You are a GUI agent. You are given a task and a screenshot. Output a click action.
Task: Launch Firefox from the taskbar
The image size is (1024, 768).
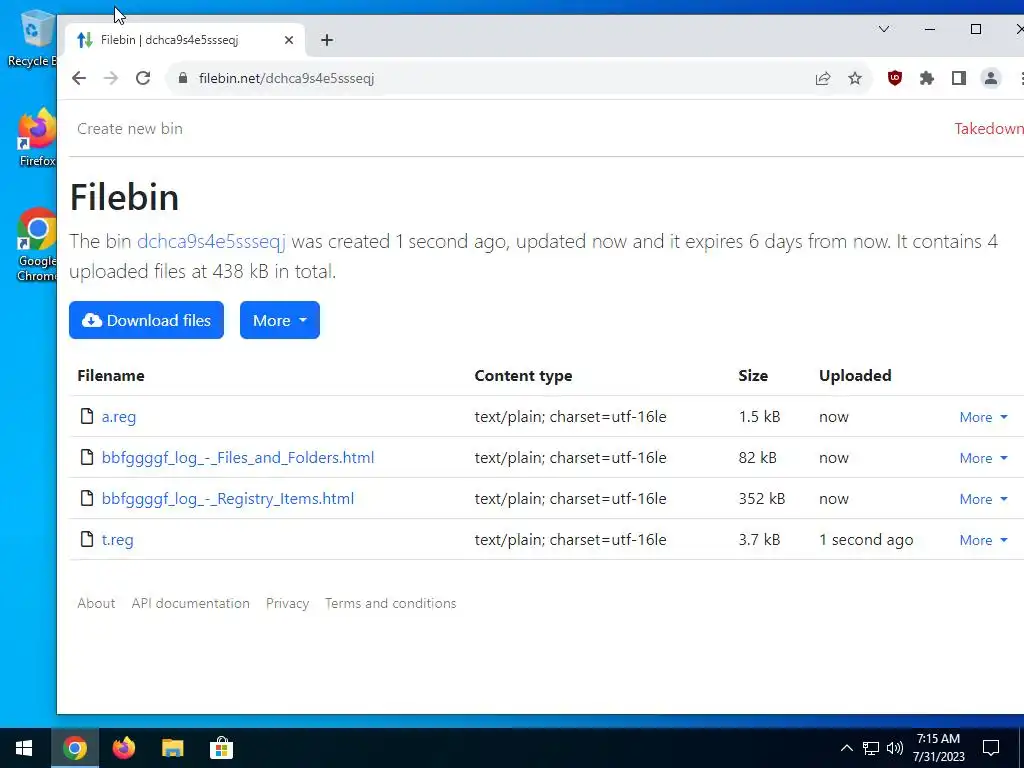[x=123, y=748]
